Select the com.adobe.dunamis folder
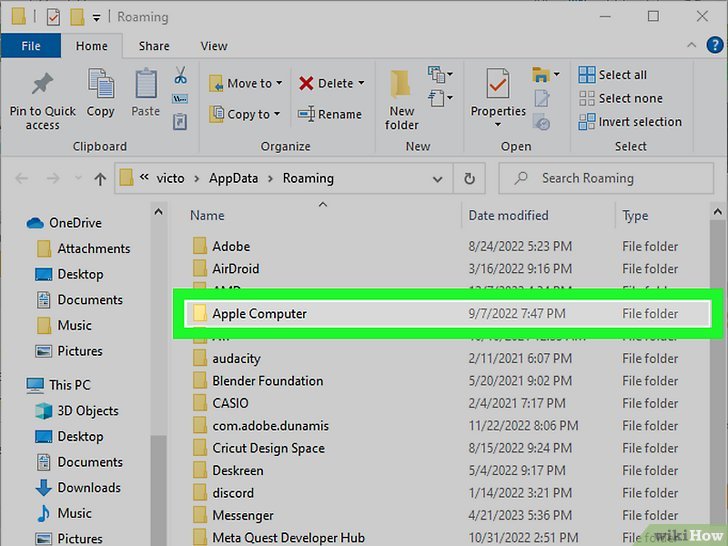Image resolution: width=728 pixels, height=546 pixels. pyautogui.click(x=447, y=426)
